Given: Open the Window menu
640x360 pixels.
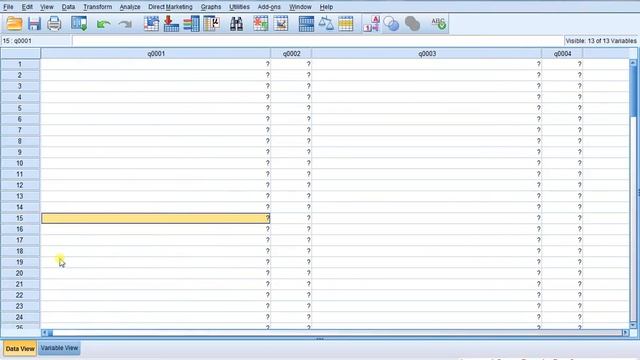Looking at the screenshot, I should (300, 7).
